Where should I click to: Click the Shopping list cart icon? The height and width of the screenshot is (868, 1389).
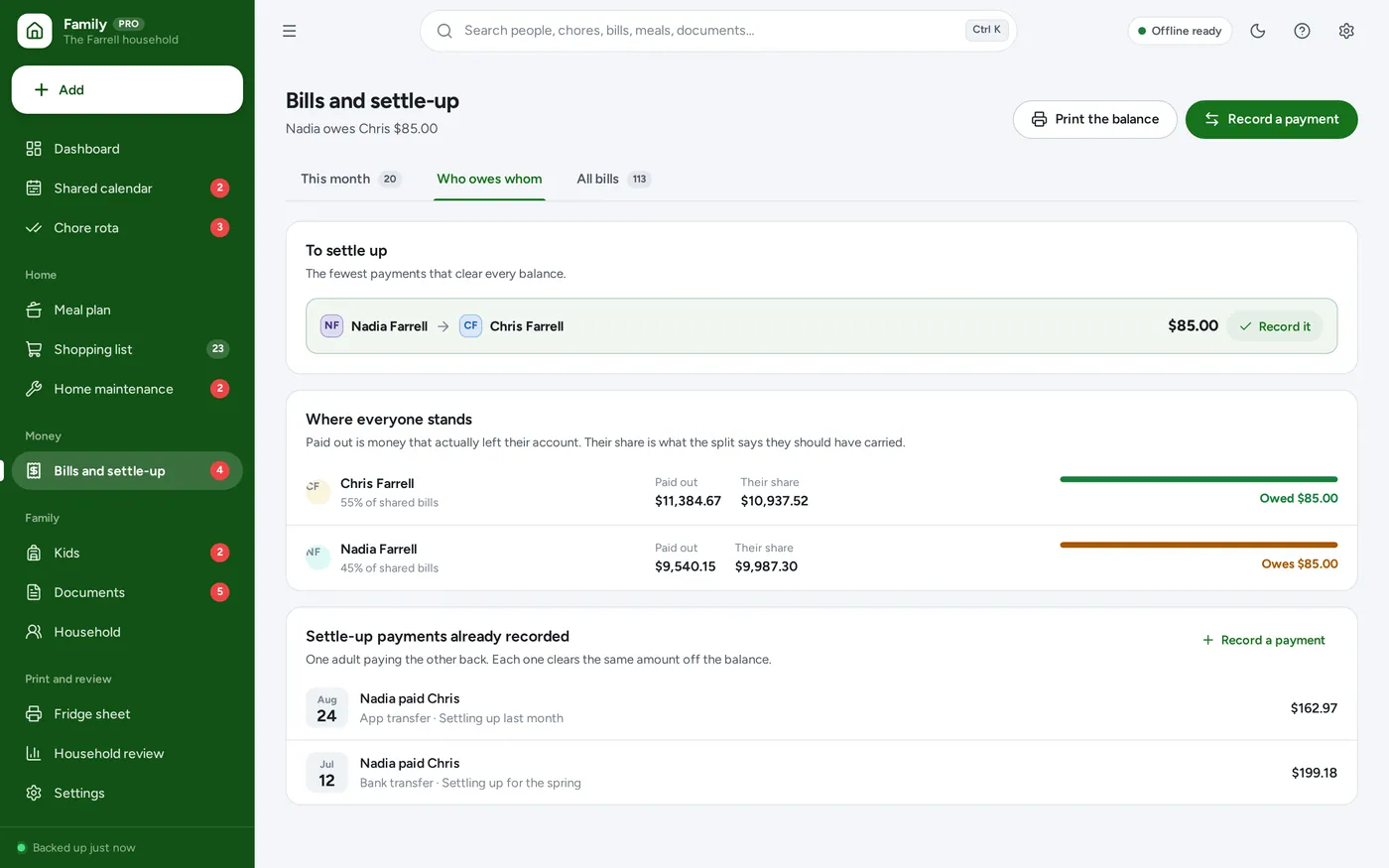point(34,349)
